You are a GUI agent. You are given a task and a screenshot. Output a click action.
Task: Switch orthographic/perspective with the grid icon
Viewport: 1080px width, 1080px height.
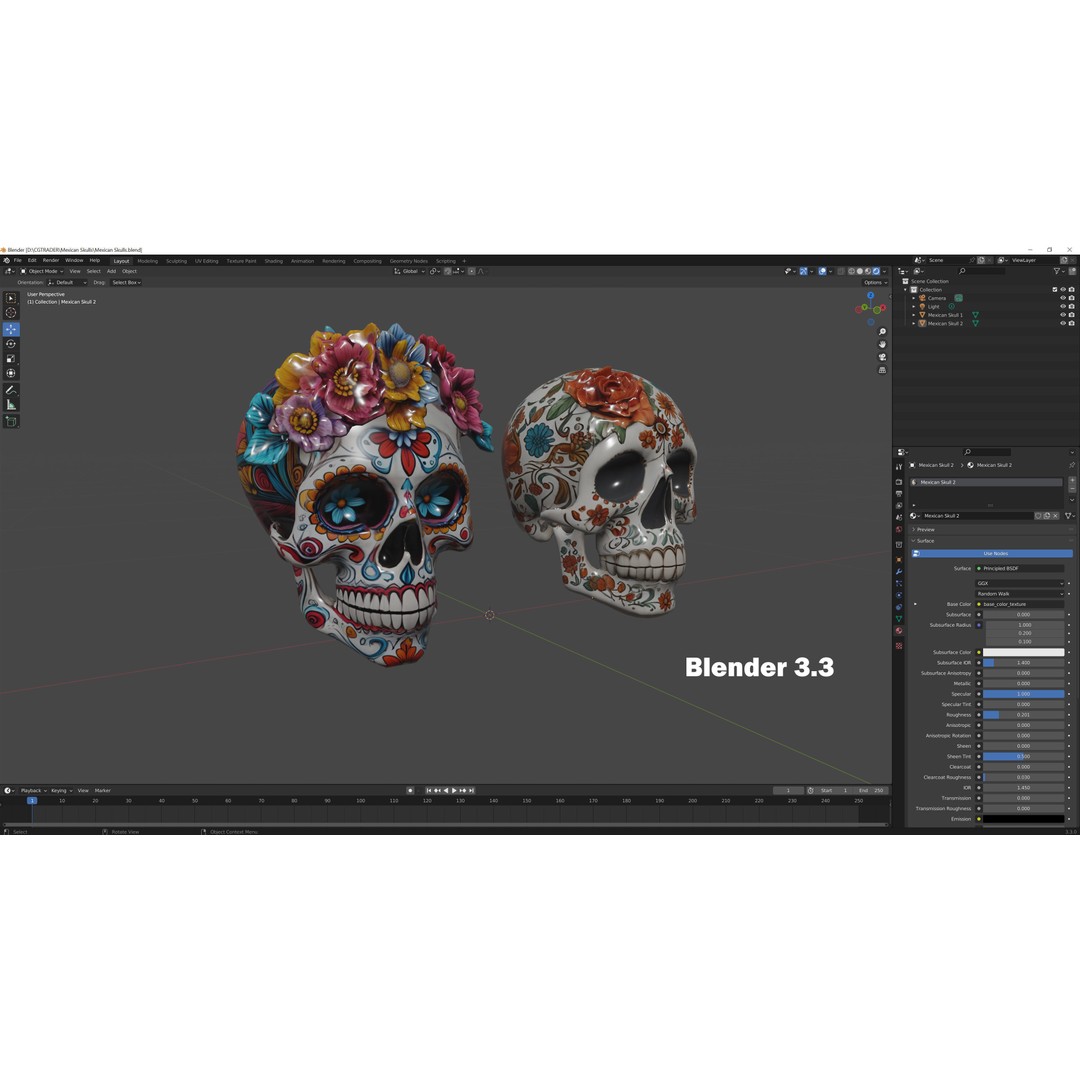pyautogui.click(x=882, y=370)
